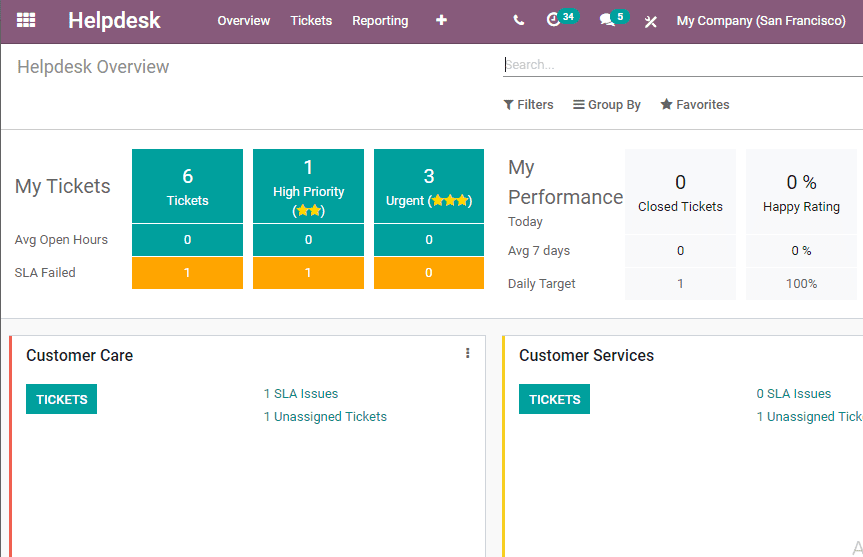Switch company via My Company (San Francisco)
The image size is (863, 557).
tap(761, 20)
